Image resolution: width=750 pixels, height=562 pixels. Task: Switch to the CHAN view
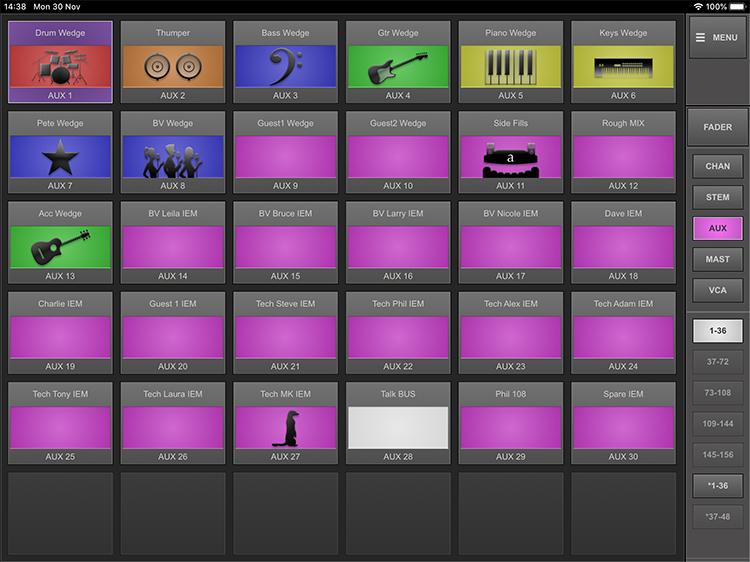717,167
